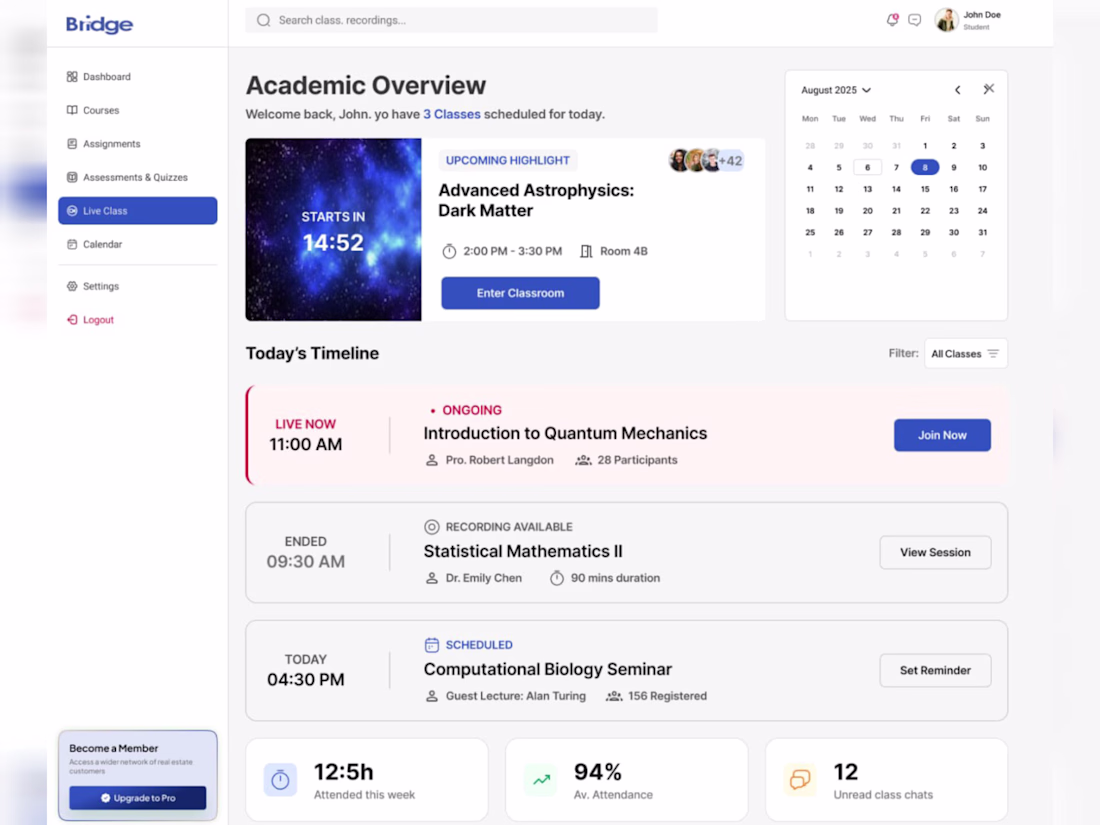Screen dimensions: 1100x825
Task: Select August 6 in the calendar
Action: (x=867, y=168)
